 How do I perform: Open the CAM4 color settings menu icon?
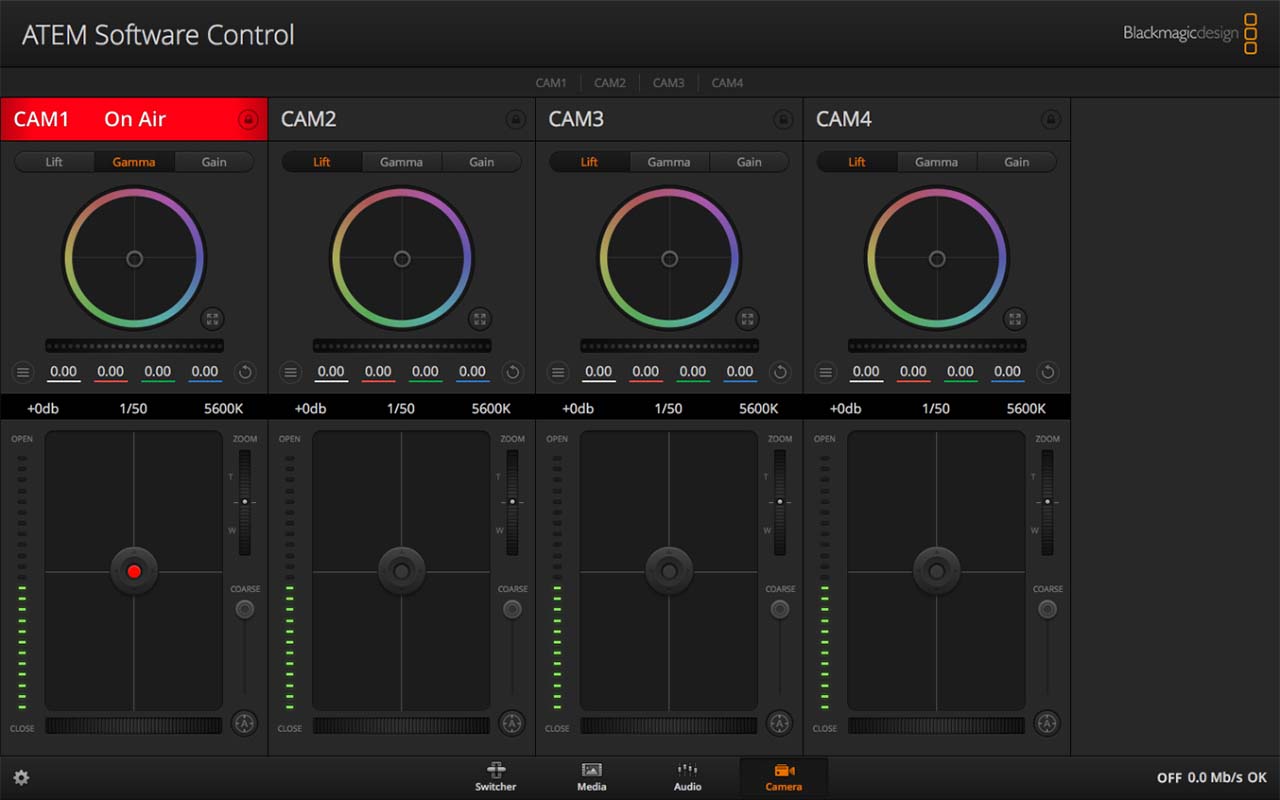coord(826,372)
